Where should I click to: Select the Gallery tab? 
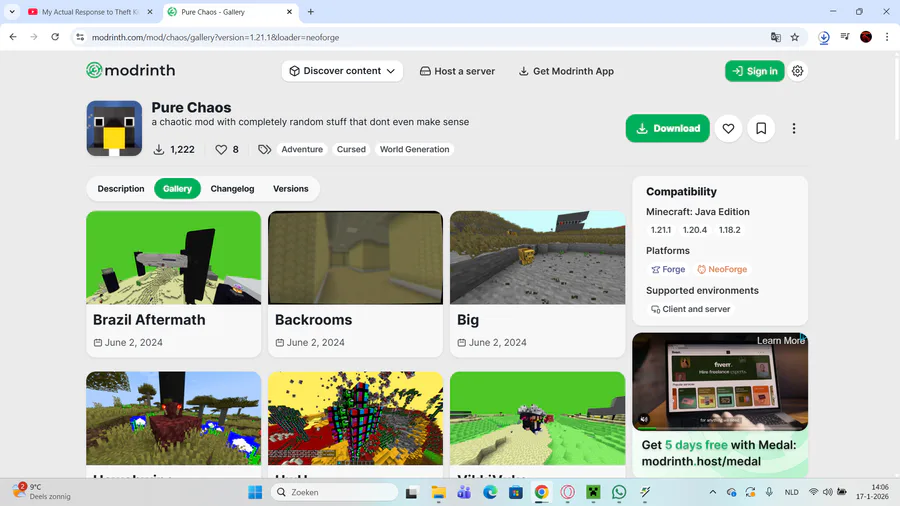[177, 189]
